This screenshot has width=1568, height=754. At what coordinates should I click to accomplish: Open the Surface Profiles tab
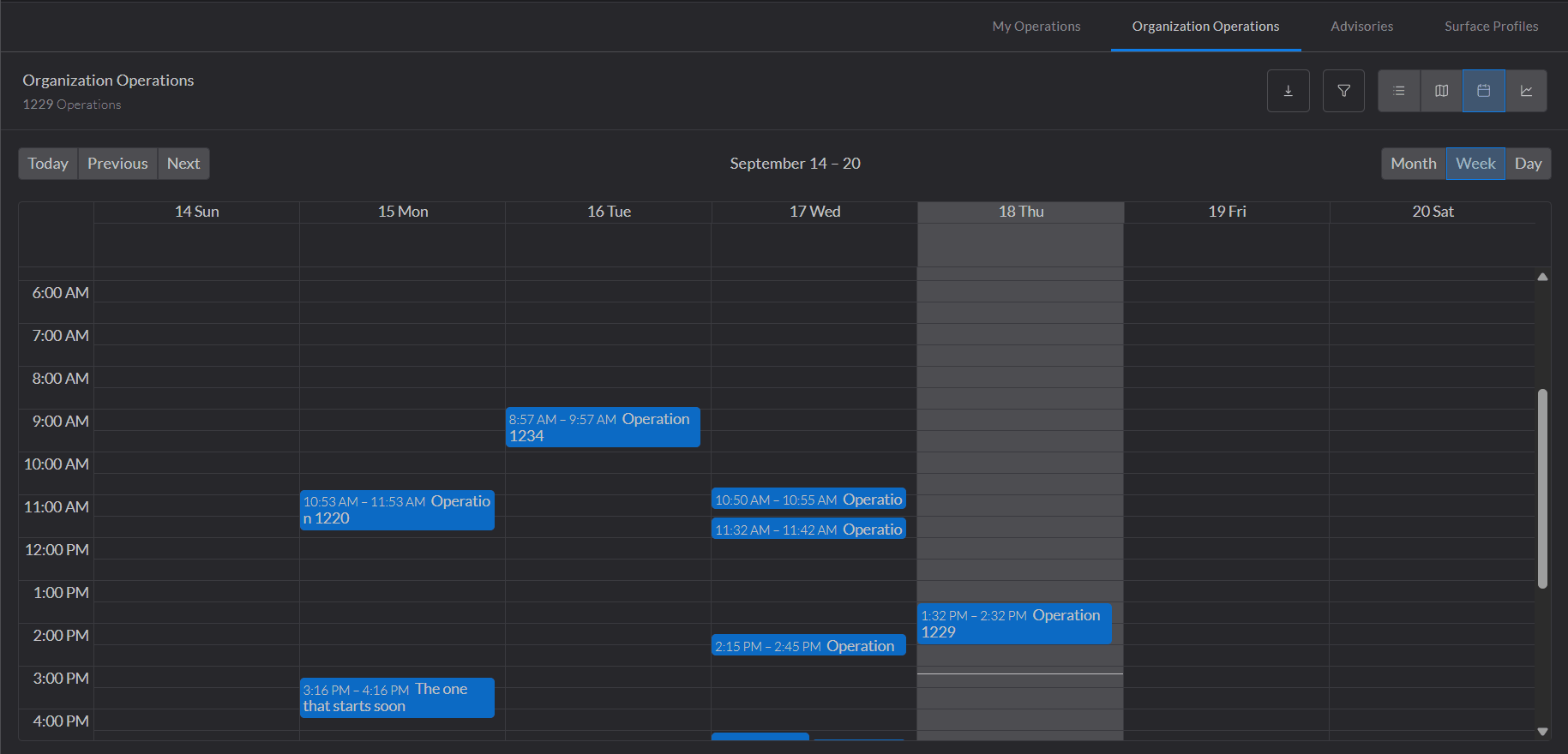tap(1491, 27)
